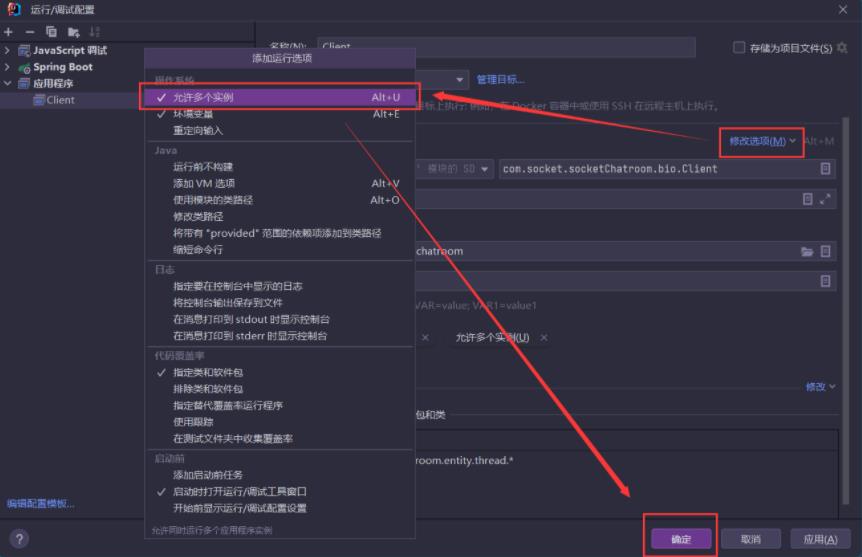This screenshot has width=862, height=557.
Task: Click the copy configuration icon
Action: pyautogui.click(x=51, y=32)
